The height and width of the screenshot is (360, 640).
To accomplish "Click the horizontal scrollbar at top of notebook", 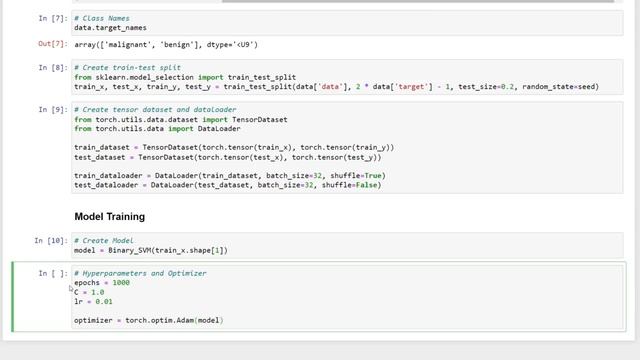I will click(x=418, y=1).
